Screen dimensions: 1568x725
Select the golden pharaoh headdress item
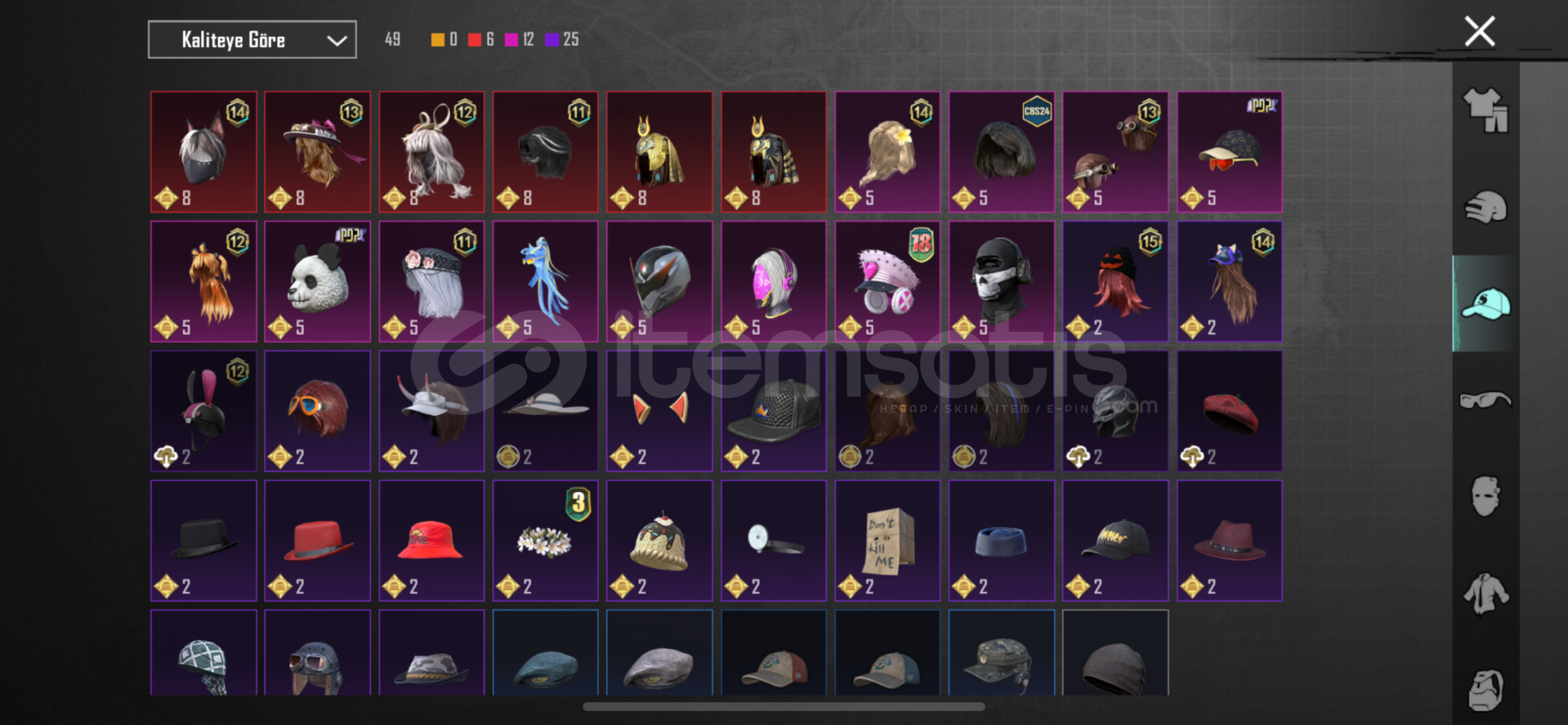(x=660, y=152)
